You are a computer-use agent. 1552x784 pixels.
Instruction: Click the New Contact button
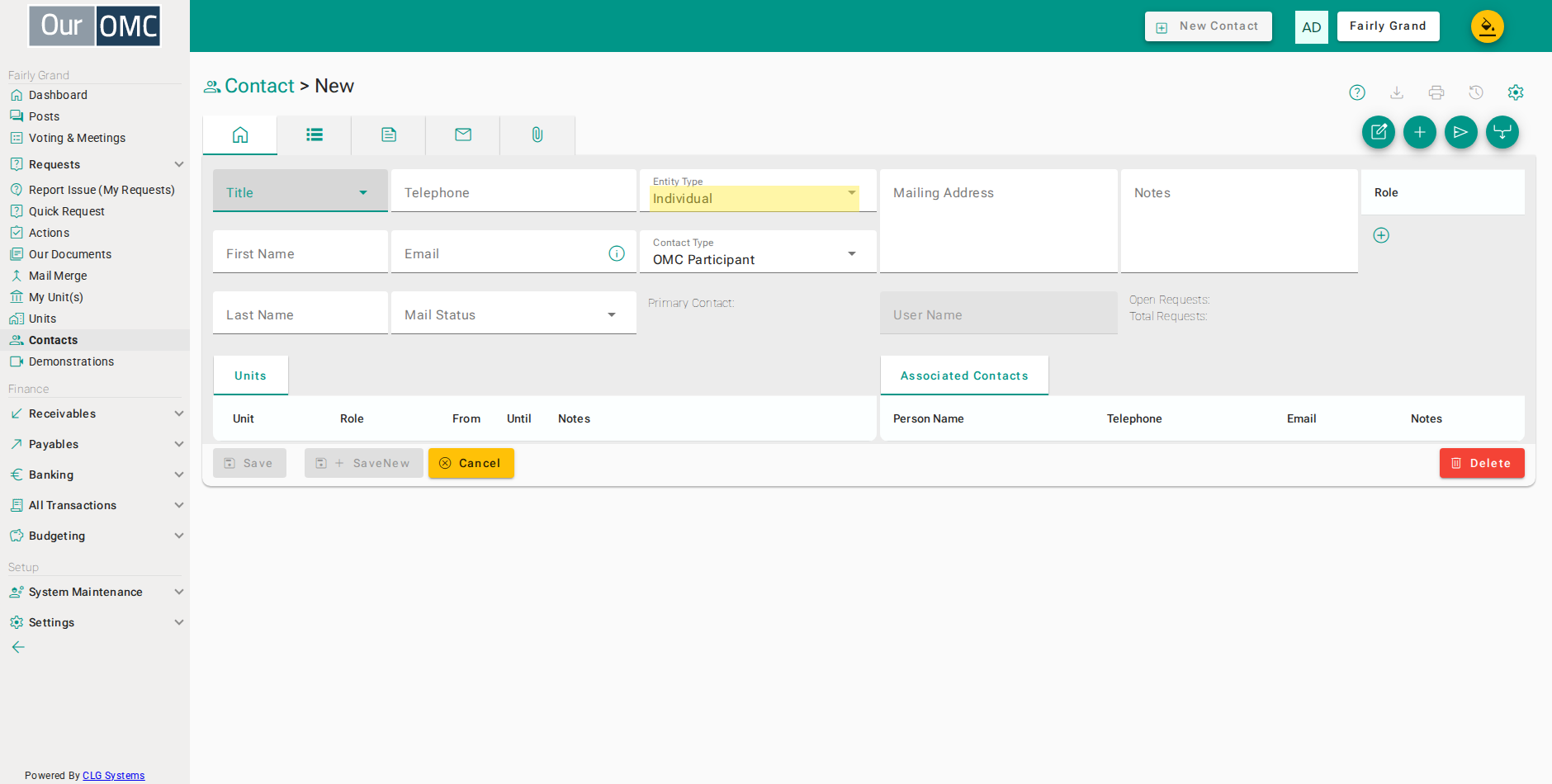(x=1209, y=26)
